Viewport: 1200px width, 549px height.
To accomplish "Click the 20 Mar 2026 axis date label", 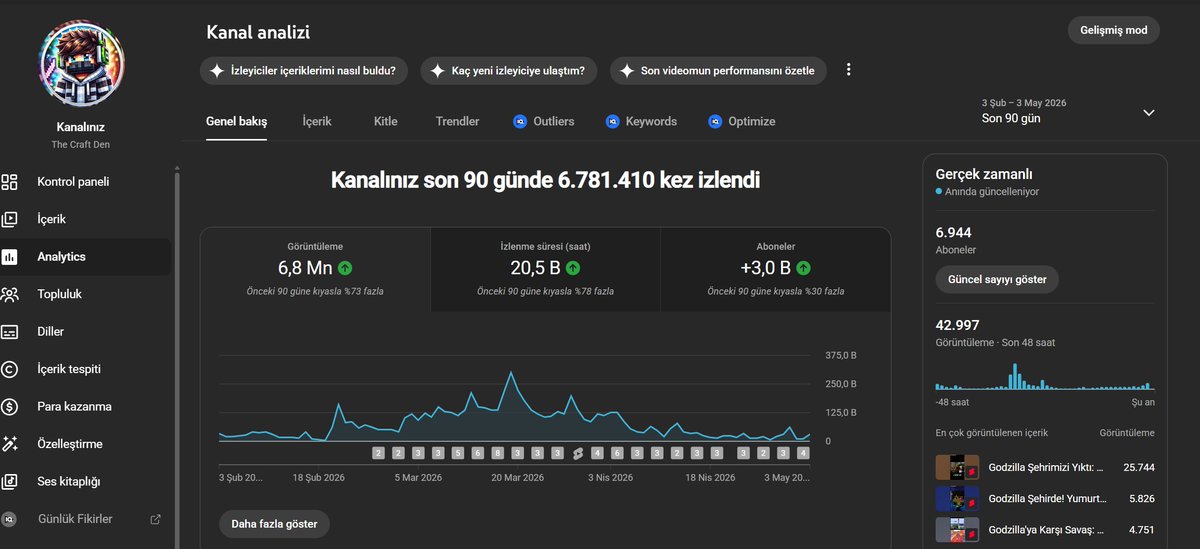I will click(515, 478).
